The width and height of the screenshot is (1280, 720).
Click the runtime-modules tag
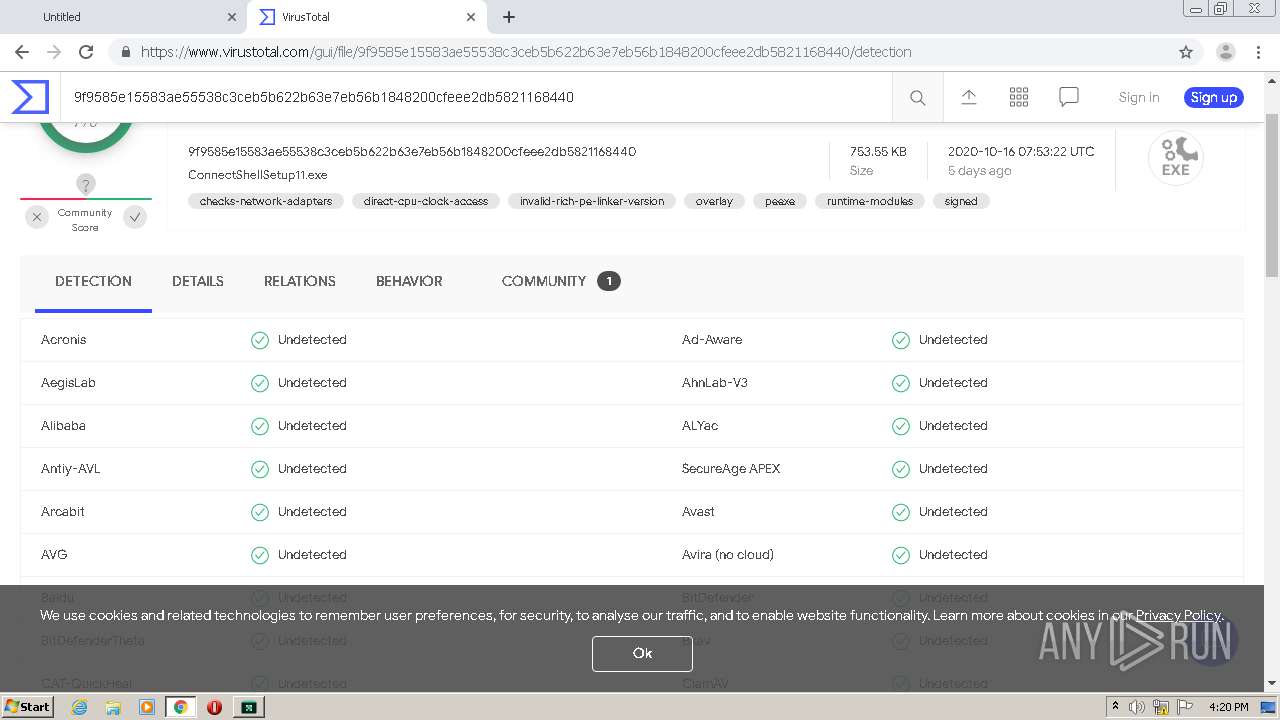click(870, 201)
